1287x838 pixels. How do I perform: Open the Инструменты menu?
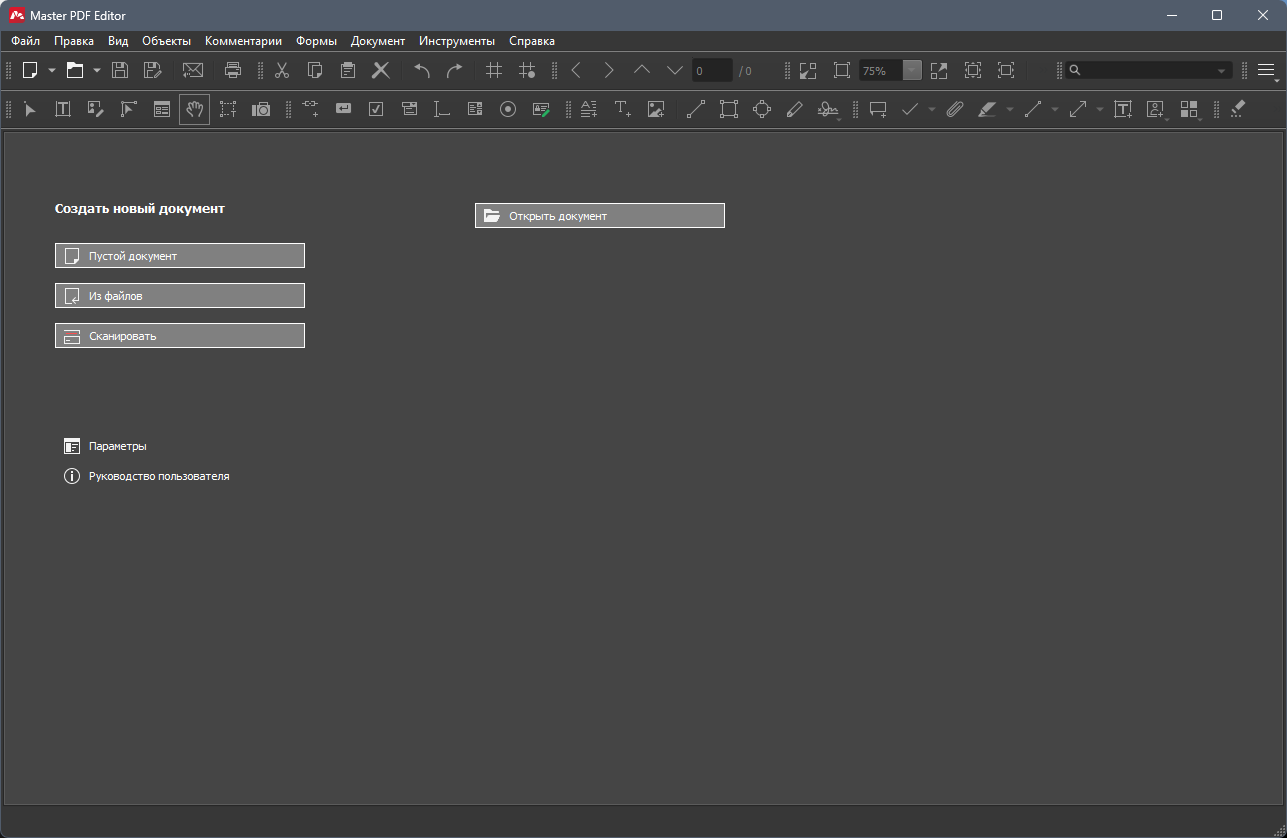(456, 41)
